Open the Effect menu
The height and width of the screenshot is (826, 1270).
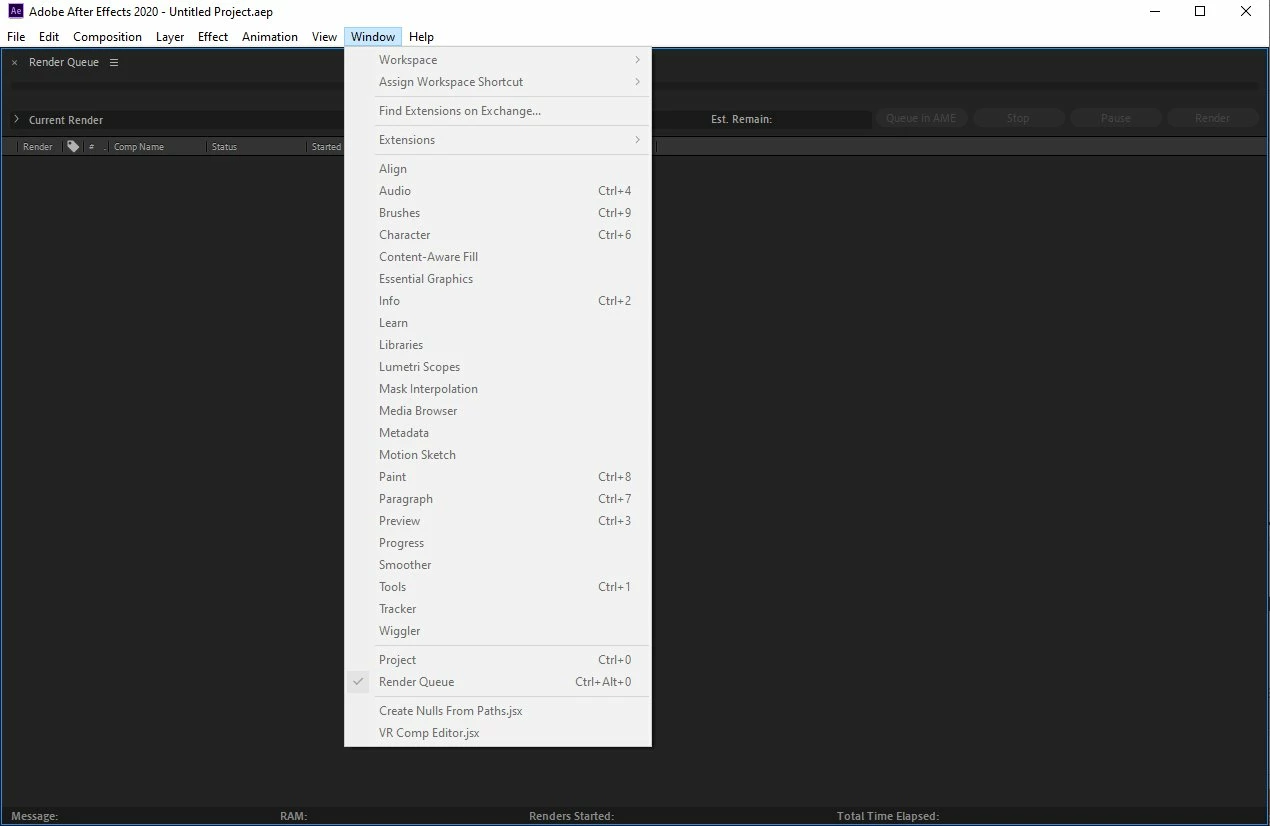pyautogui.click(x=213, y=37)
